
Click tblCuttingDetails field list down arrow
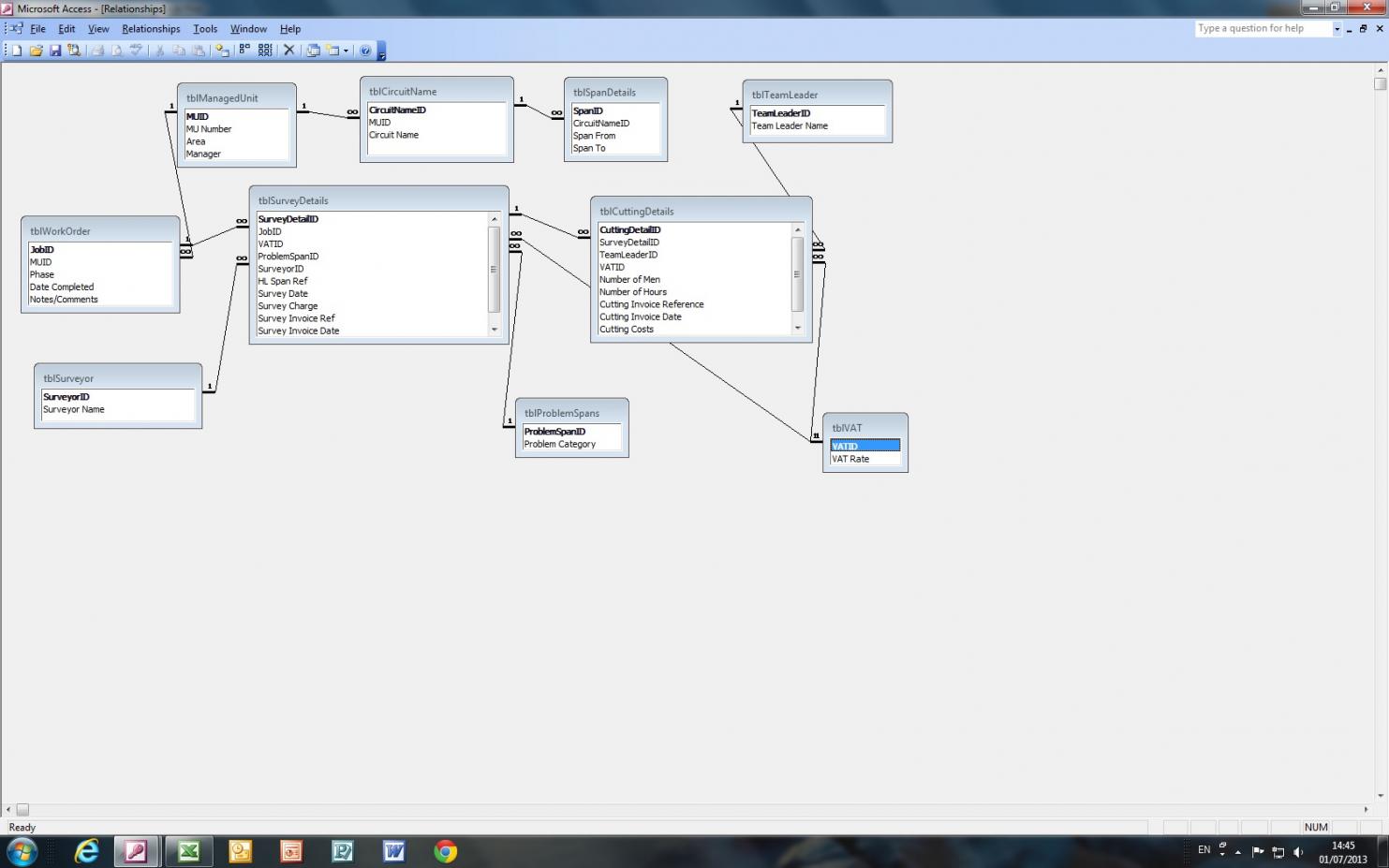point(798,328)
